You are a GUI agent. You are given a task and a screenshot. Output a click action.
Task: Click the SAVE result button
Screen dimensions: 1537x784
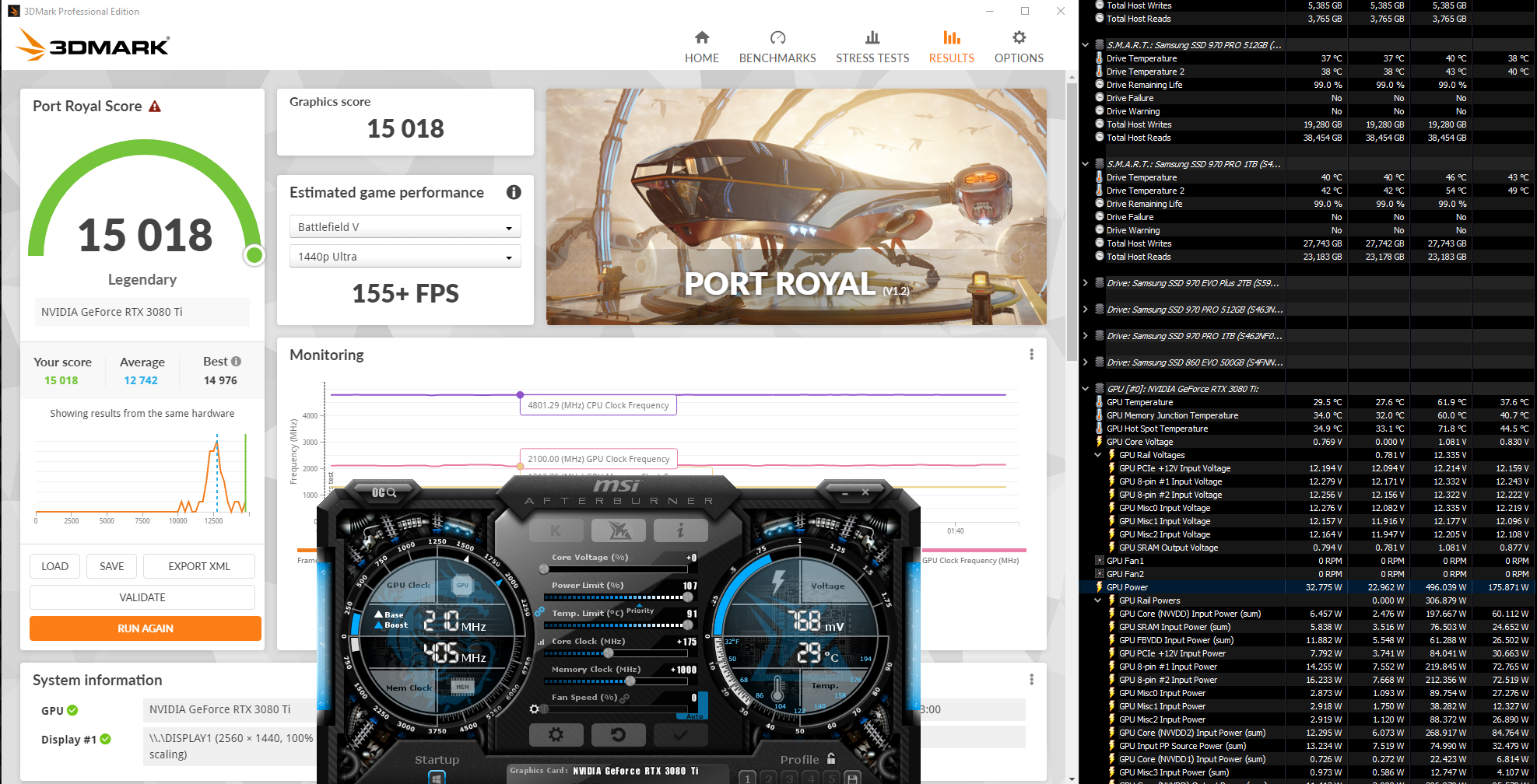tap(112, 566)
